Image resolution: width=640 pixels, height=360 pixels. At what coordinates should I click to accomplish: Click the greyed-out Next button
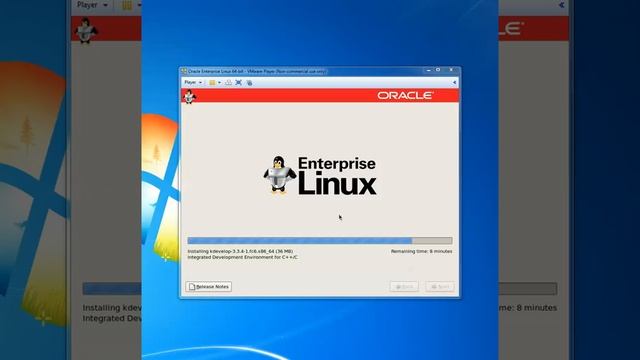[440, 287]
